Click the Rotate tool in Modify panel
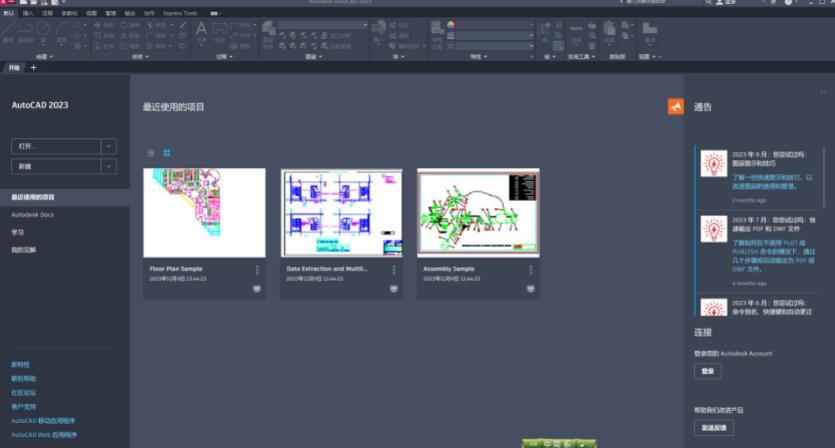This screenshot has height=448, width=835. (x=129, y=25)
